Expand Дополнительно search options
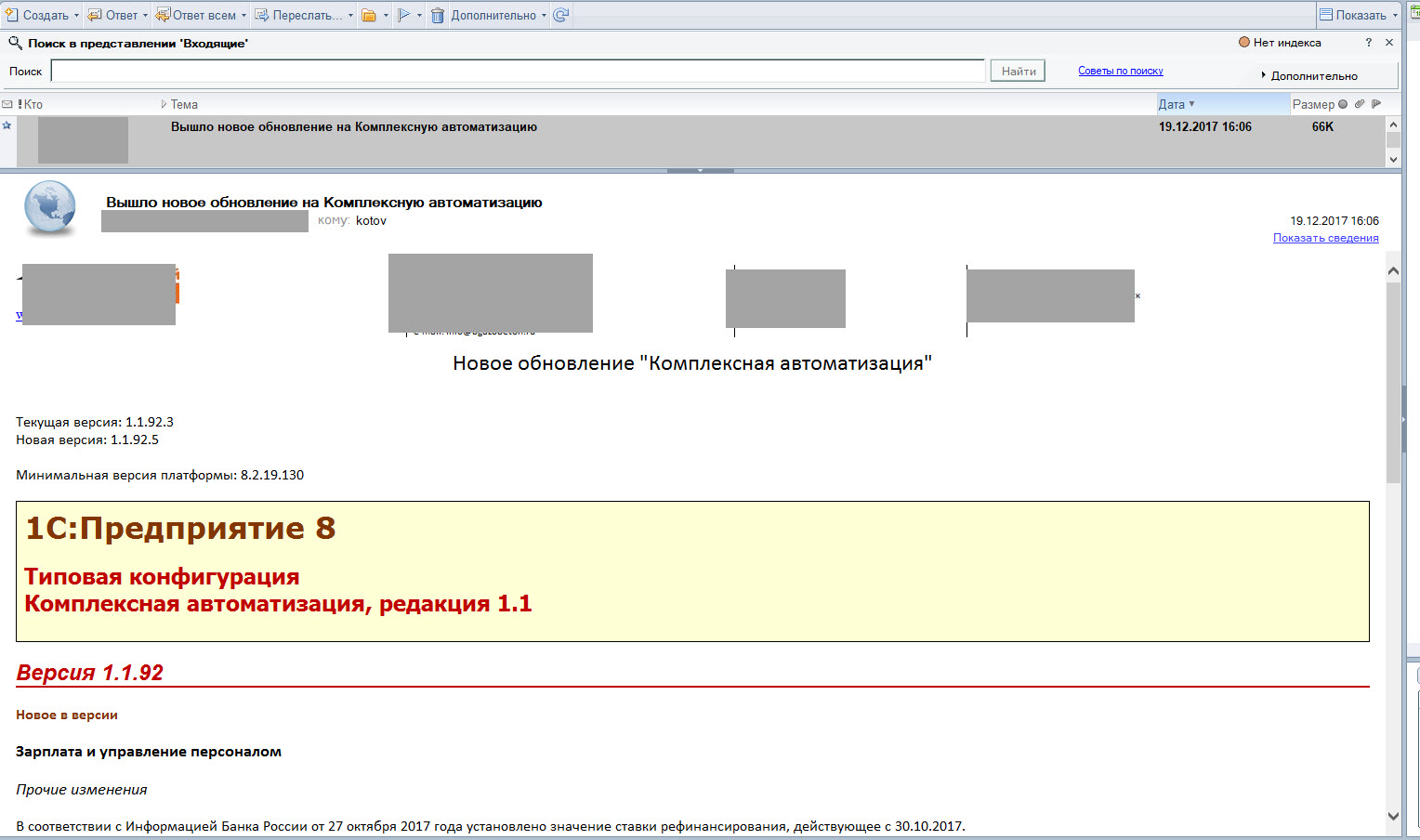This screenshot has height=840, width=1420. [x=1308, y=75]
